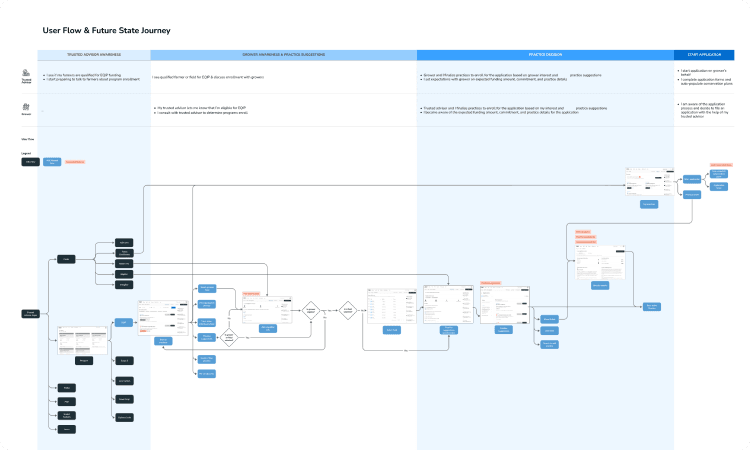Click the 'User Flow' row label
The image size is (750, 450).
pos(27,139)
